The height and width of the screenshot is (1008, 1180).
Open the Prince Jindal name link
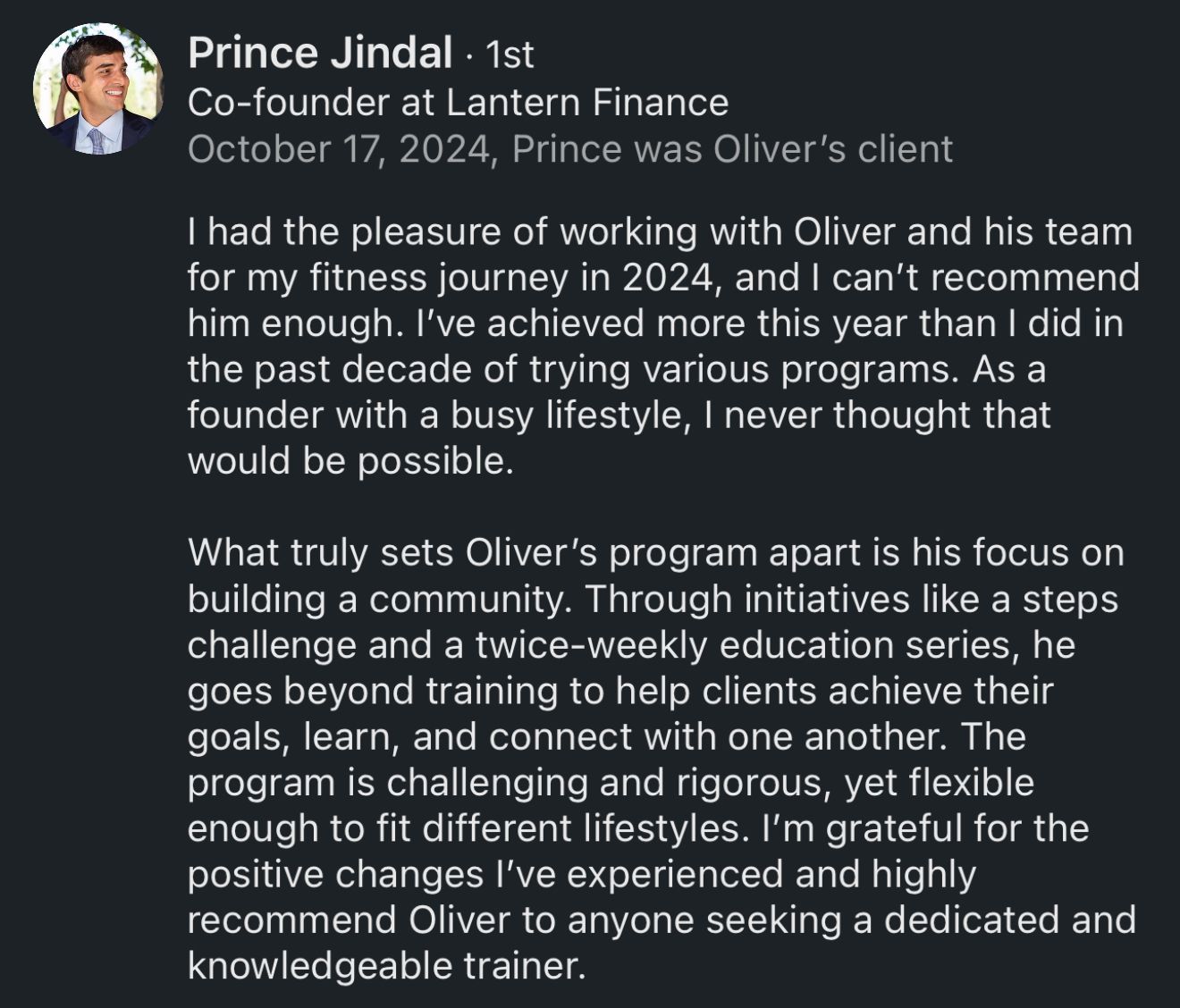coord(320,53)
